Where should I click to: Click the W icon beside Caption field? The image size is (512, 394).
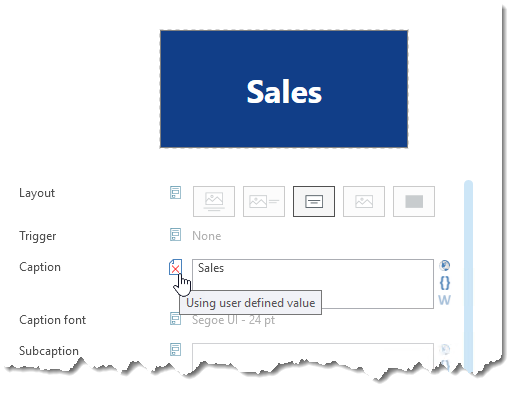(445, 300)
